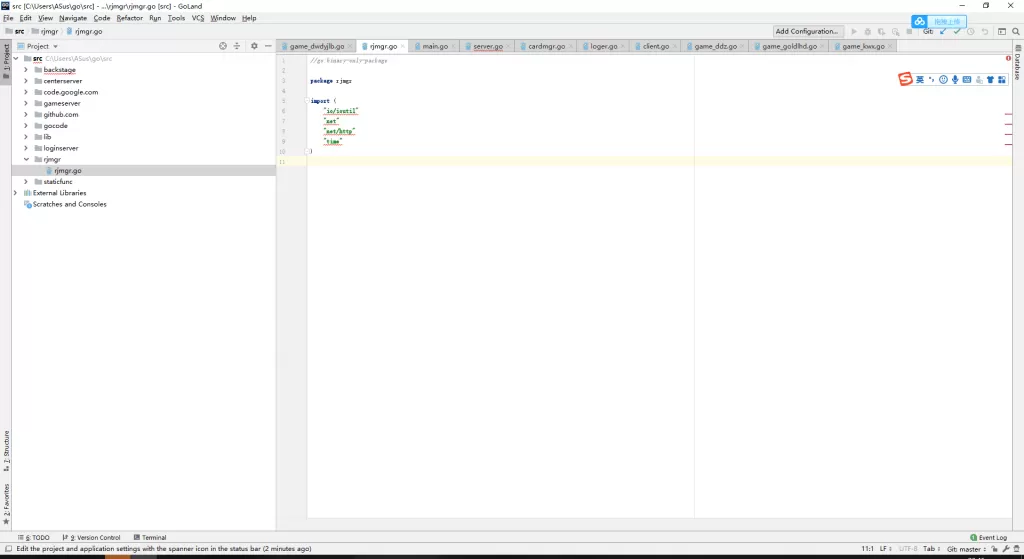Open the Git: master branch dropdown
Screen dimensions: 1024x559
click(x=966, y=549)
